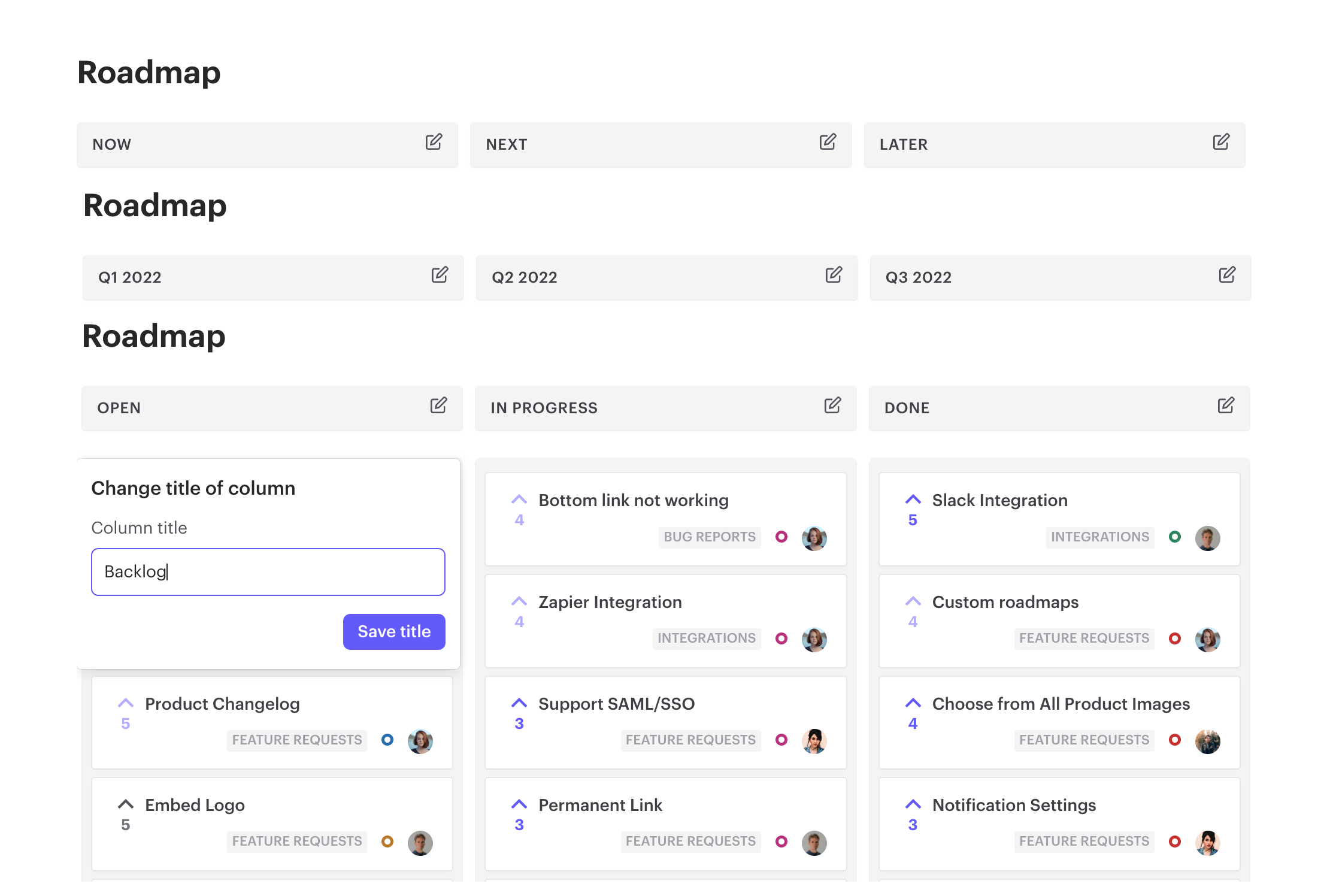Open assignee avatar on Notification Settings

[1208, 843]
